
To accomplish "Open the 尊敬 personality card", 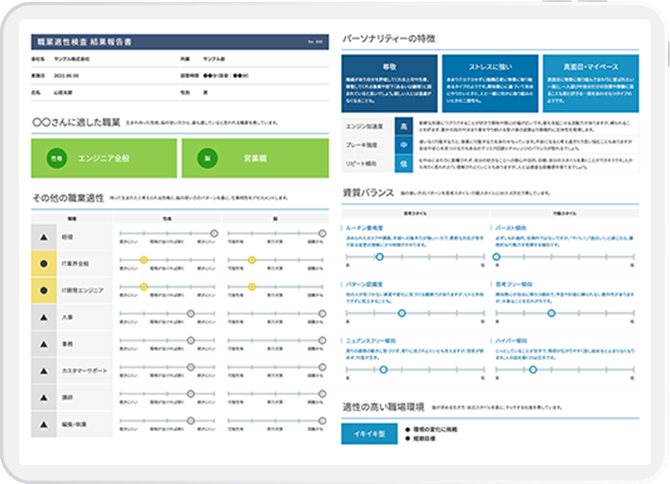I will (389, 83).
